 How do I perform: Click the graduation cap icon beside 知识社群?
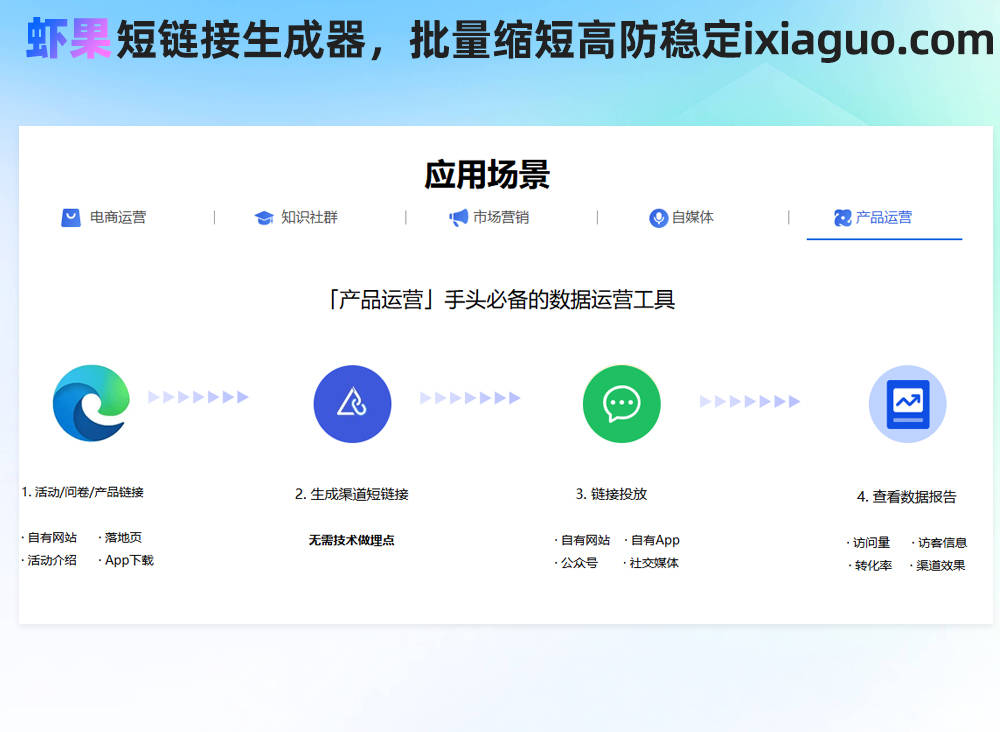pyautogui.click(x=263, y=218)
